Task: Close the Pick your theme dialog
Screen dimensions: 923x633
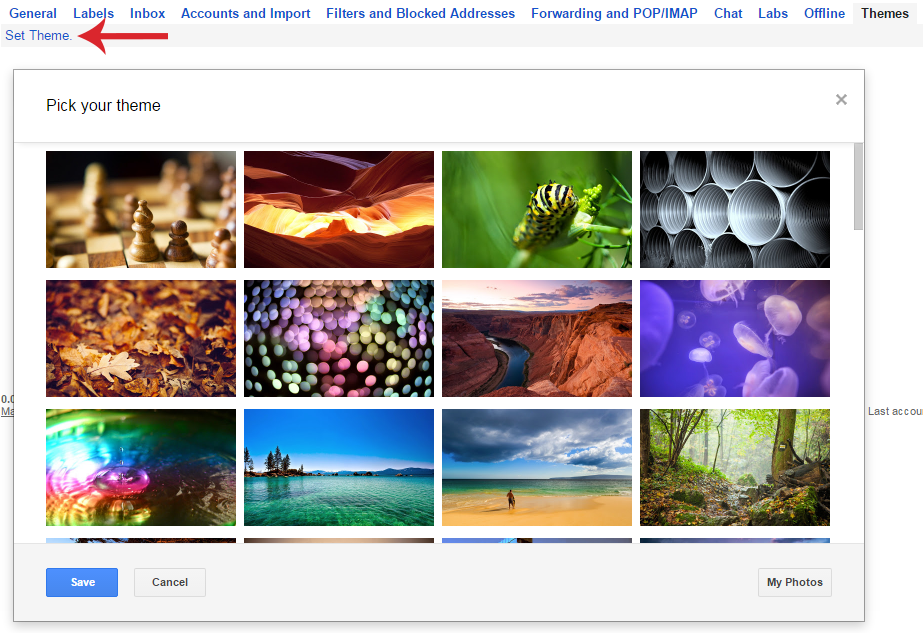Action: click(x=841, y=100)
